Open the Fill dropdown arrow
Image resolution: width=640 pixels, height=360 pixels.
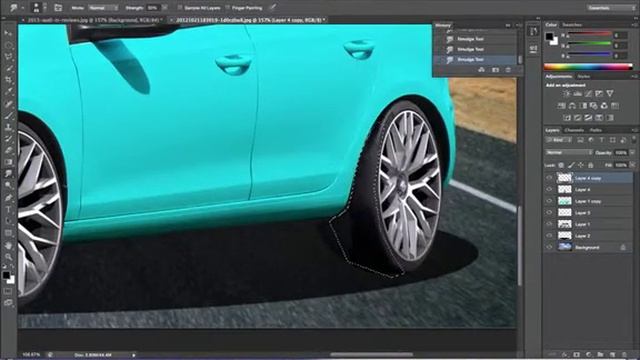tap(632, 165)
